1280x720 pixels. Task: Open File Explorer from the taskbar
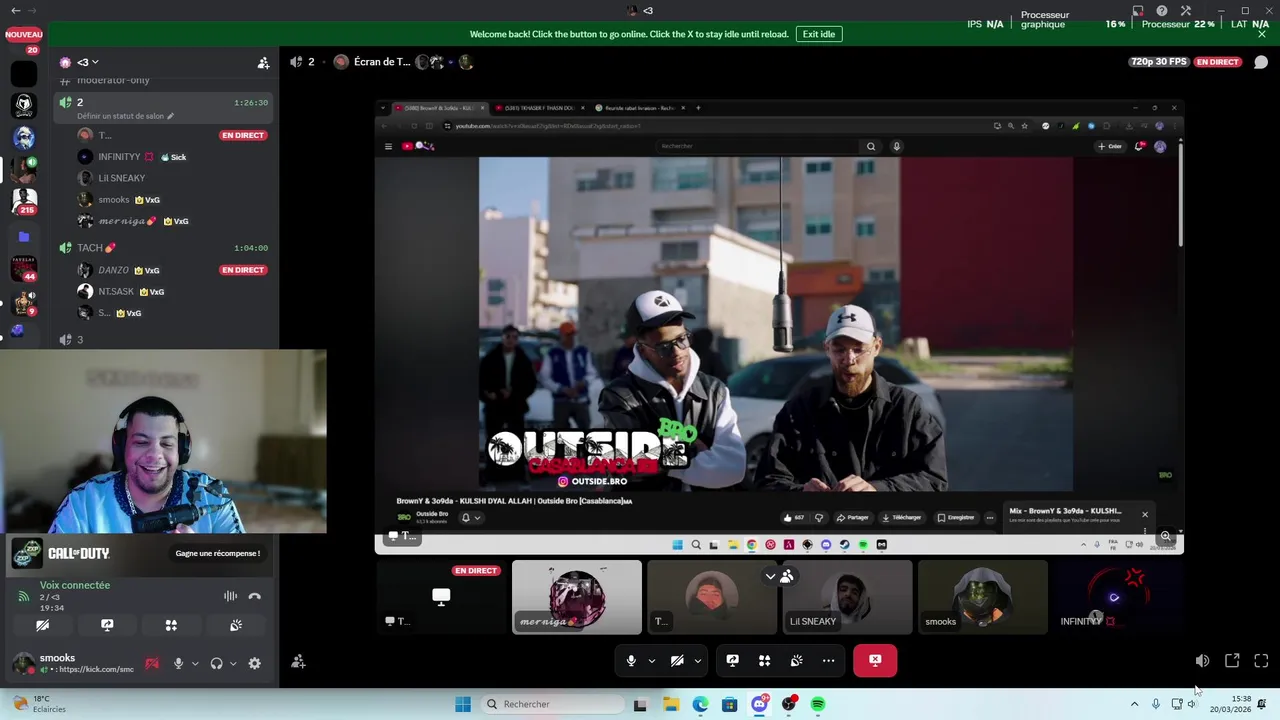pyautogui.click(x=671, y=704)
